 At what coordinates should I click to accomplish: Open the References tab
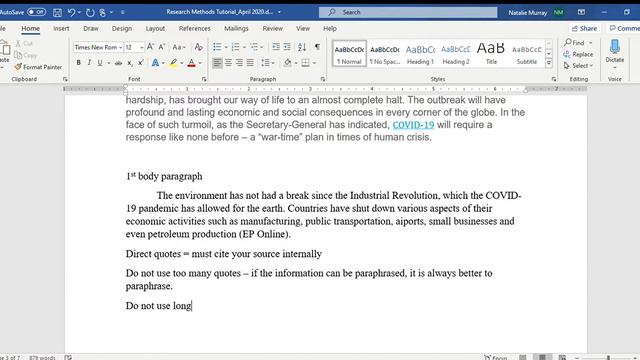click(x=195, y=29)
